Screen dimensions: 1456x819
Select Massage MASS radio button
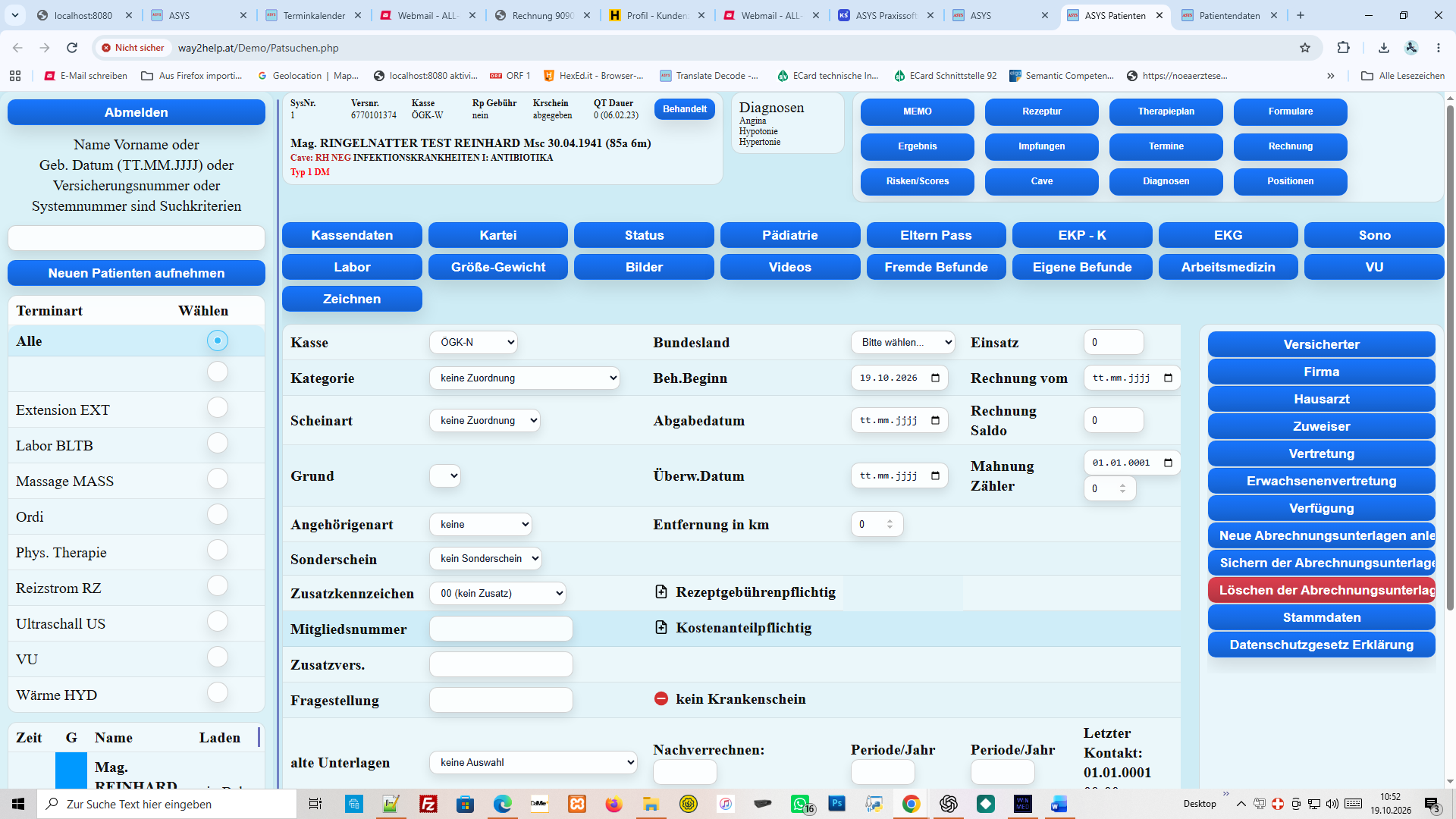click(x=218, y=479)
